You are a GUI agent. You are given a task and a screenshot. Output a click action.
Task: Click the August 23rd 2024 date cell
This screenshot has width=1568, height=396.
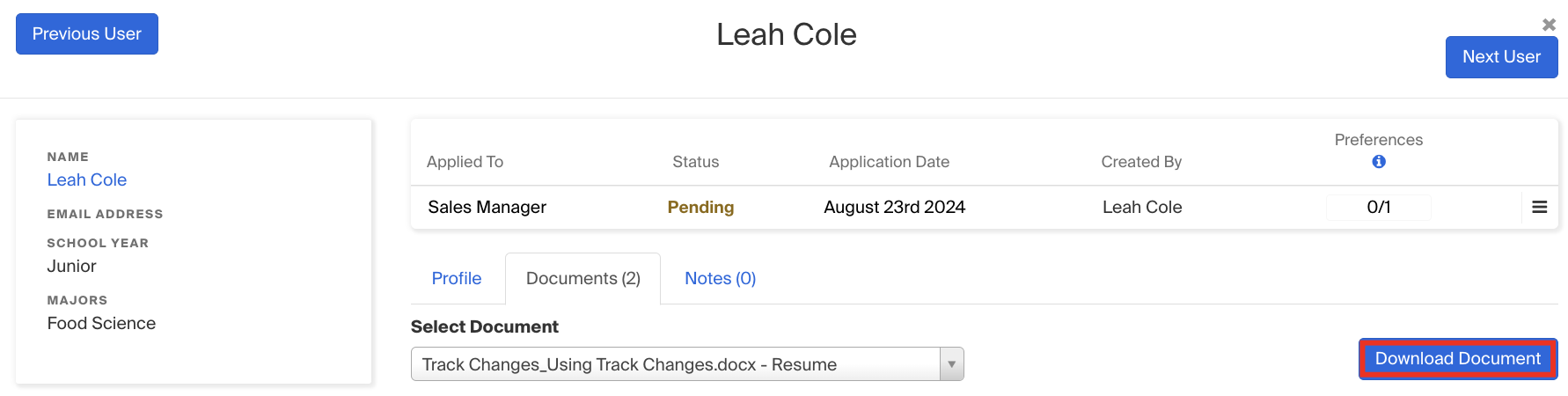coord(894,208)
